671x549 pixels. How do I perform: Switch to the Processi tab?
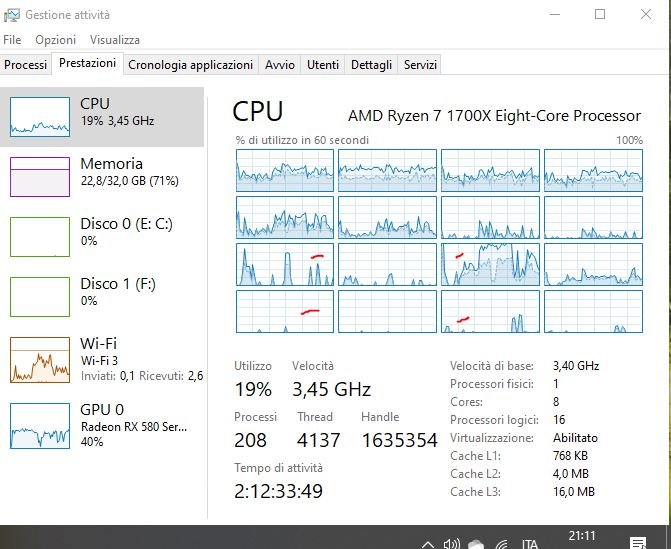[x=26, y=65]
